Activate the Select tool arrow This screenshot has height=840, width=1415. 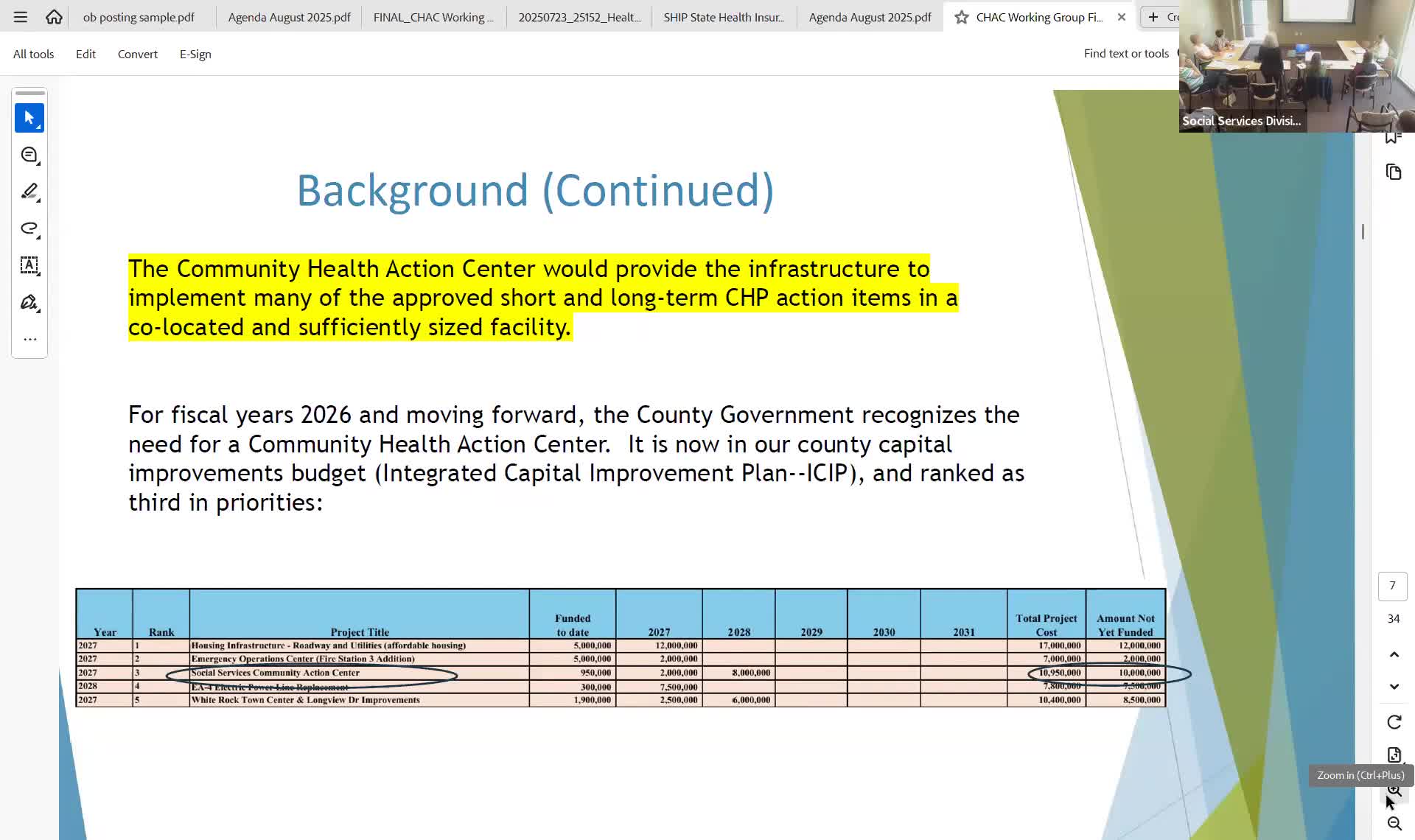[29, 118]
